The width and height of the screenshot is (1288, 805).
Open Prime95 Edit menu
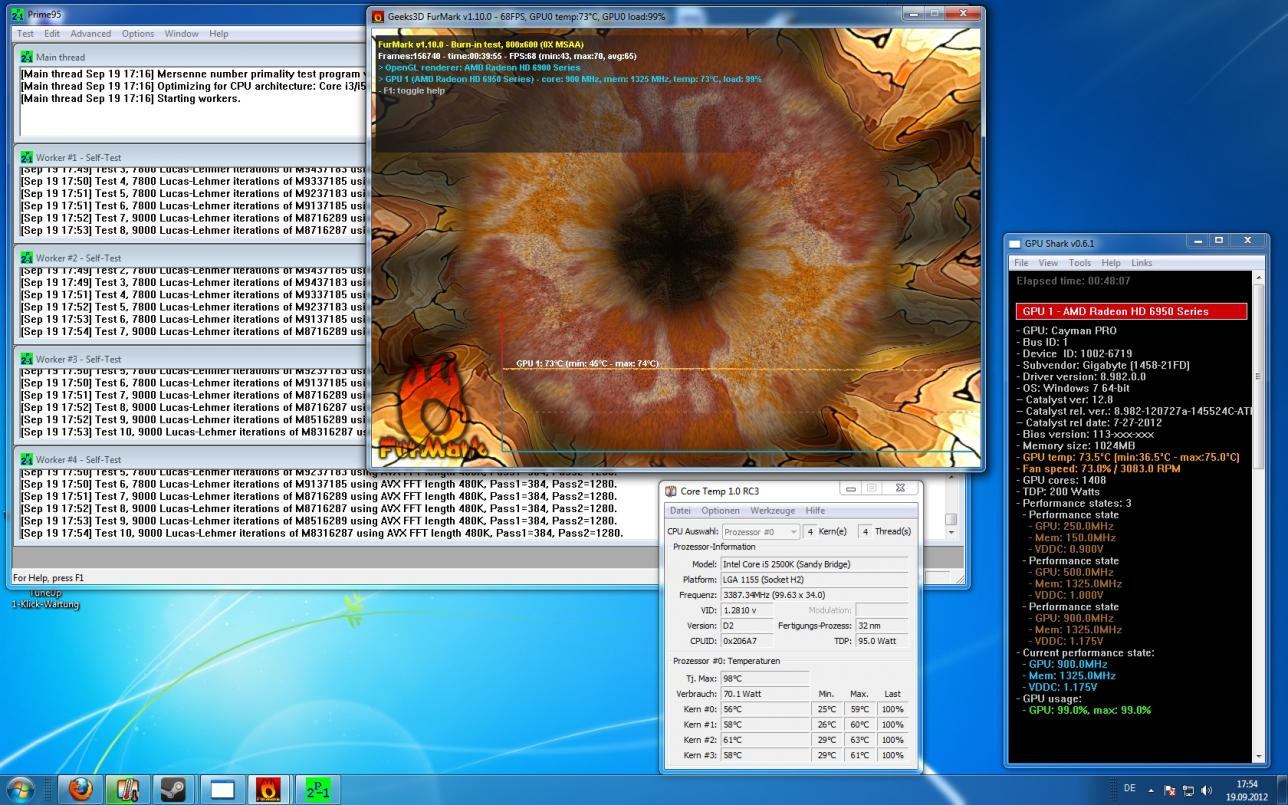[x=51, y=33]
